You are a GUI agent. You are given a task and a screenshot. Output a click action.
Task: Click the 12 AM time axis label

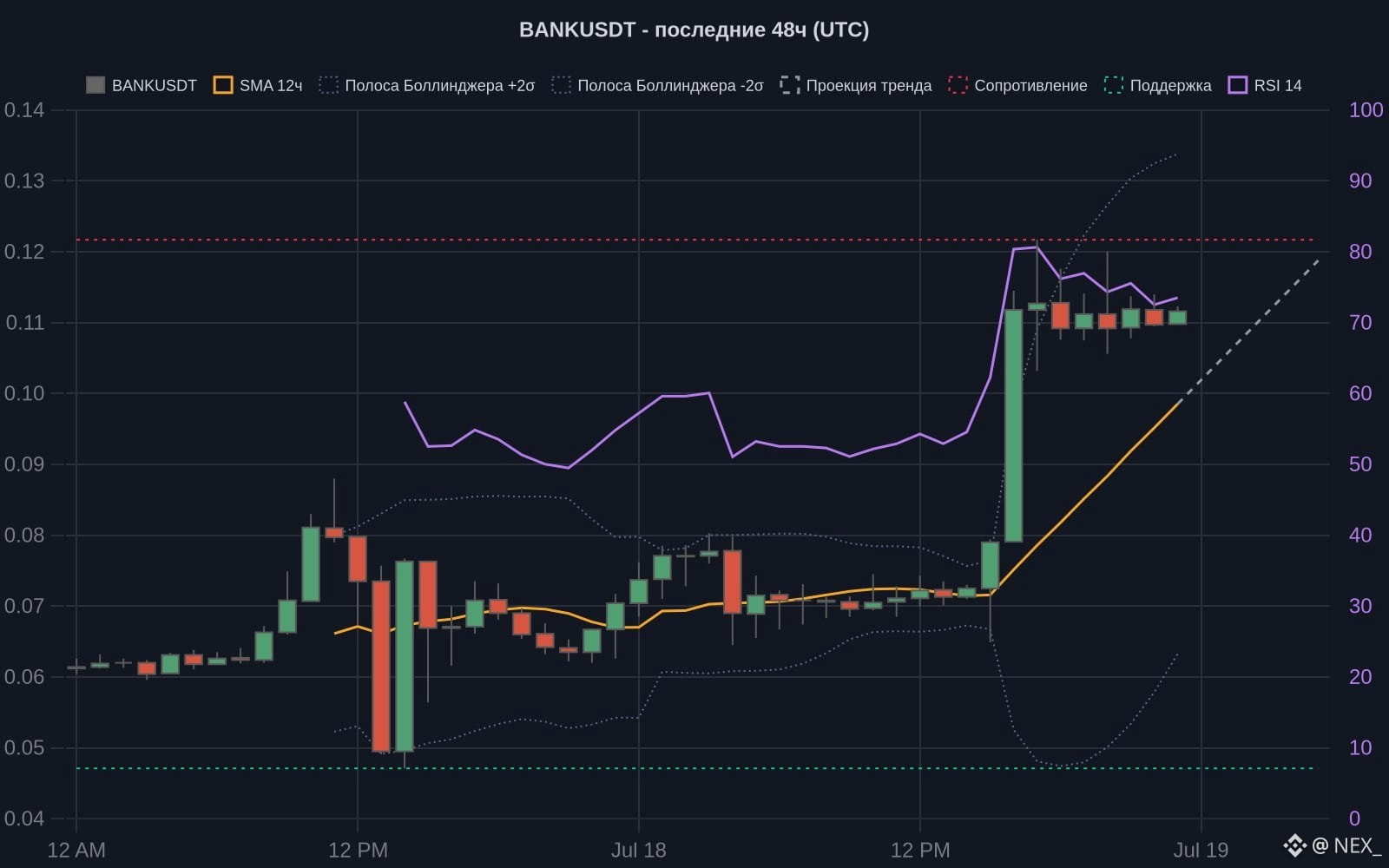[x=76, y=850]
